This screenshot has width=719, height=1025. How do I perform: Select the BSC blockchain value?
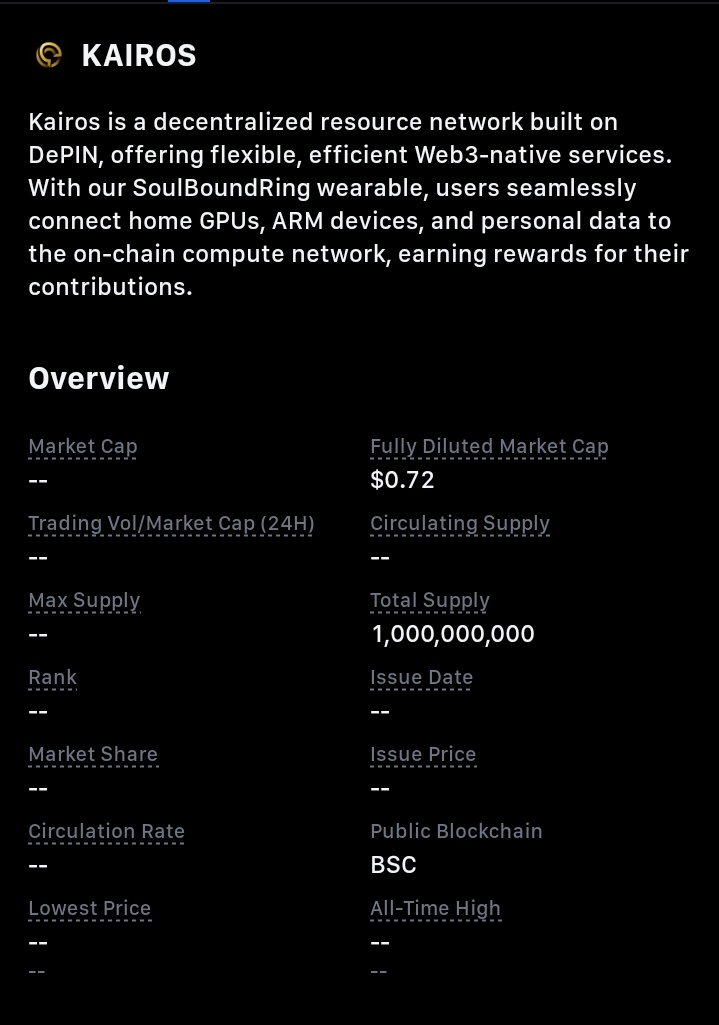coord(393,865)
